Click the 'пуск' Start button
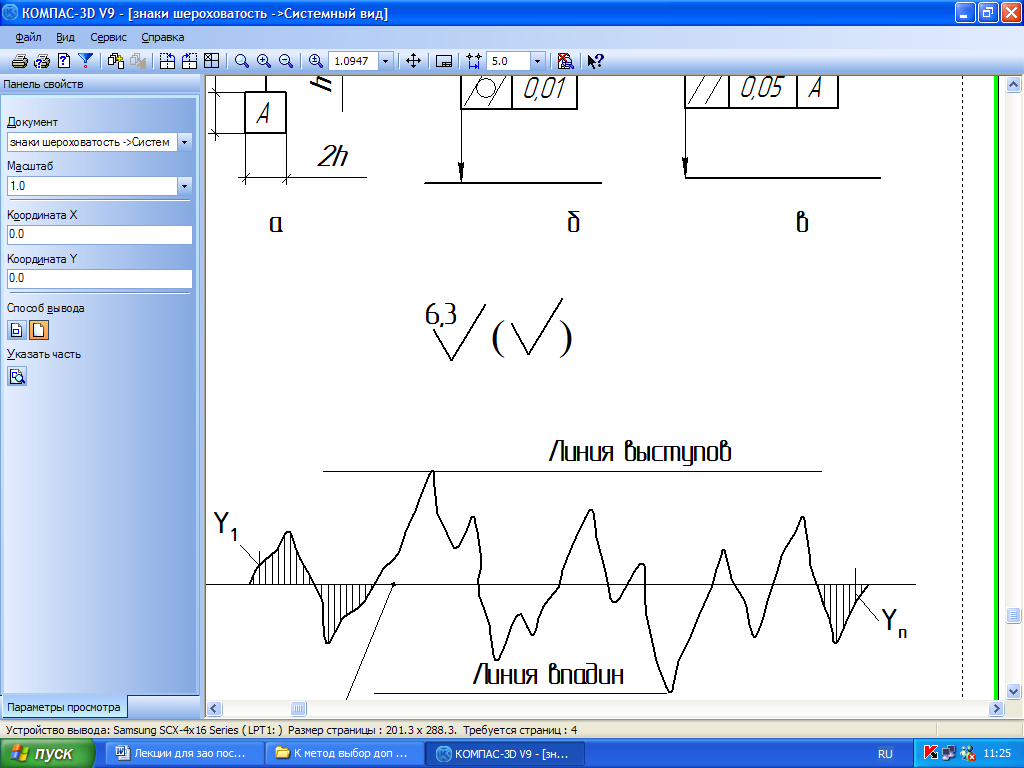This screenshot has width=1024, height=768. click(x=47, y=754)
